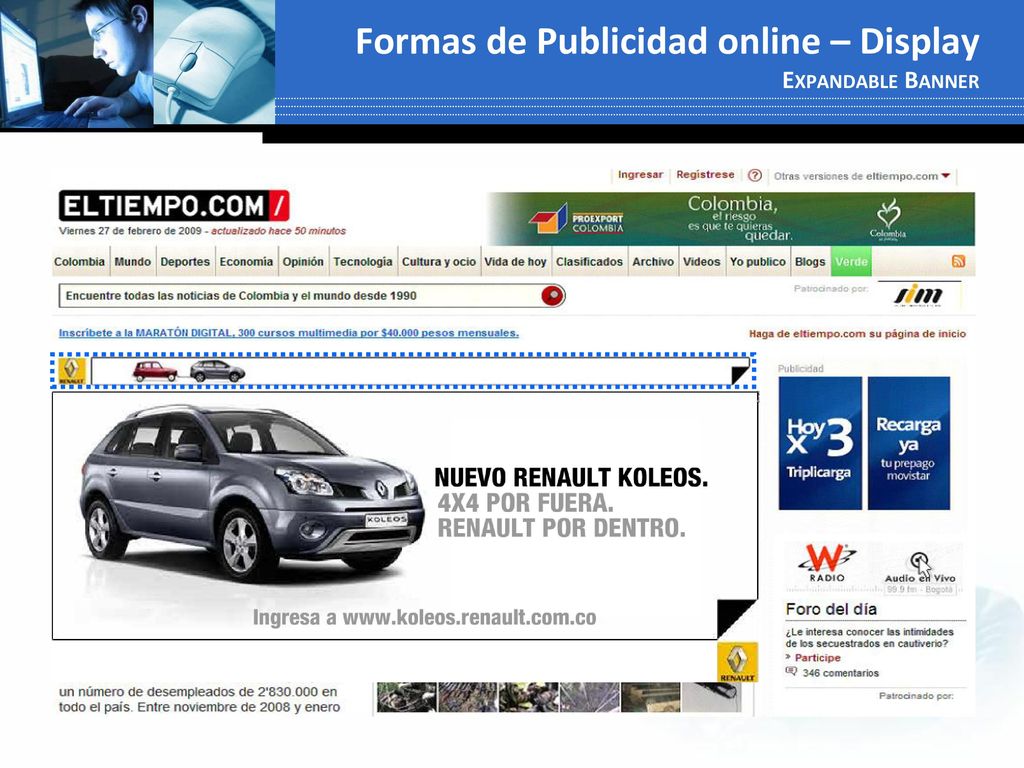Open the Blogs tab
This screenshot has width=1024, height=768.
click(810, 262)
